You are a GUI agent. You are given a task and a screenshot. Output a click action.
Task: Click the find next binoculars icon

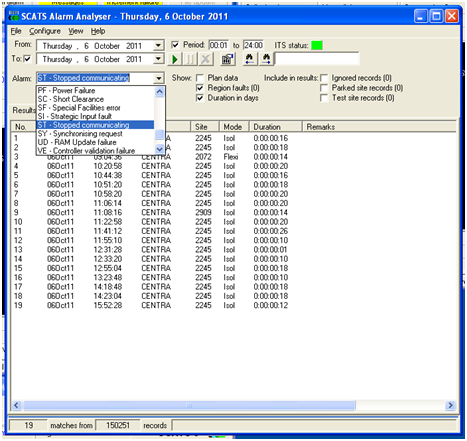(266, 59)
